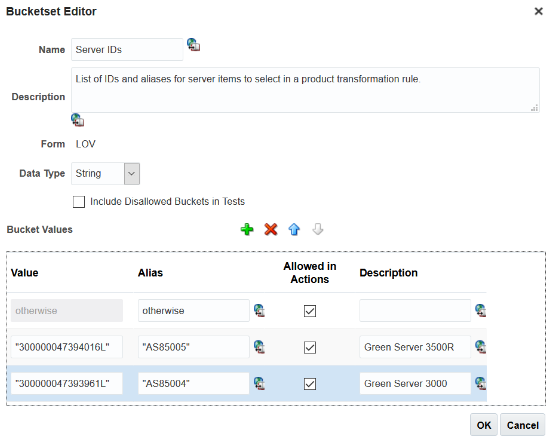The width and height of the screenshot is (553, 443).
Task: Click the Green Server 3500R description field
Action: tap(415, 347)
